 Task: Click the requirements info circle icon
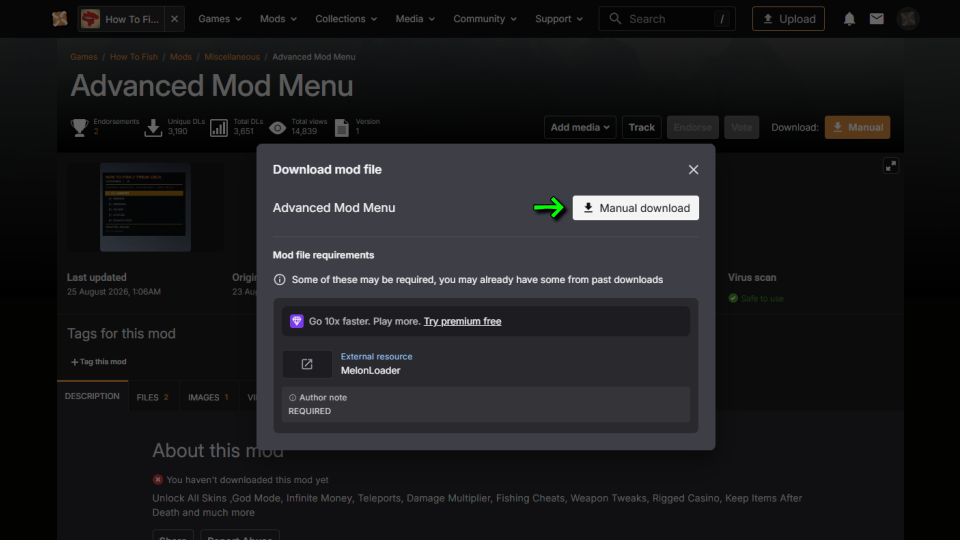pos(280,280)
